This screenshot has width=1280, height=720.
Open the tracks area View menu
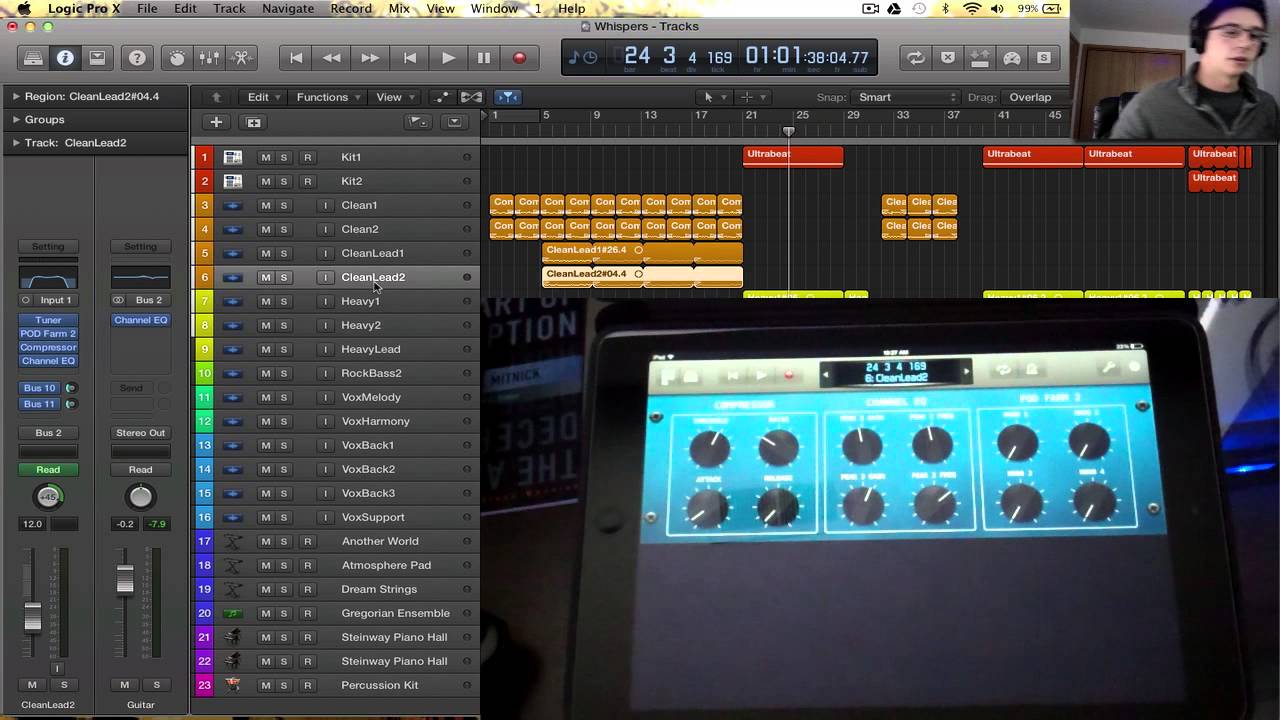click(394, 97)
